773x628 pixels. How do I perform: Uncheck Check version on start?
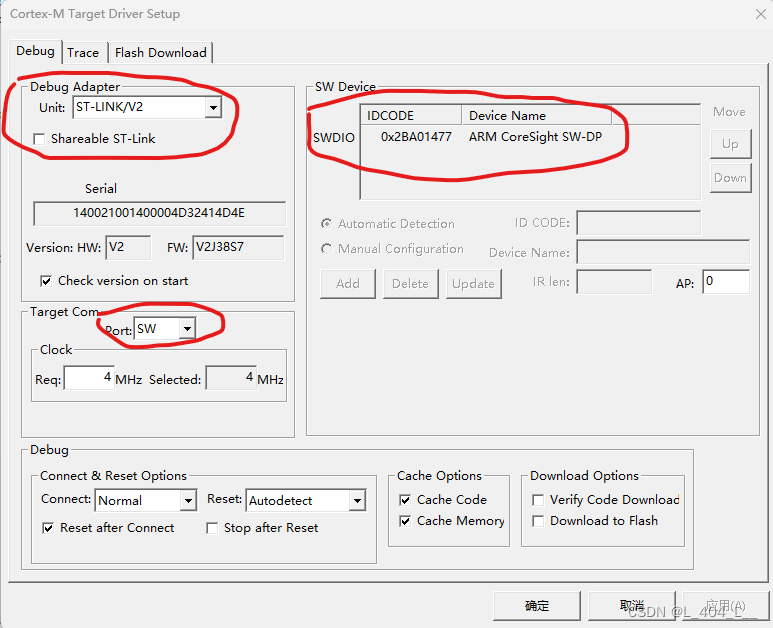(x=46, y=281)
